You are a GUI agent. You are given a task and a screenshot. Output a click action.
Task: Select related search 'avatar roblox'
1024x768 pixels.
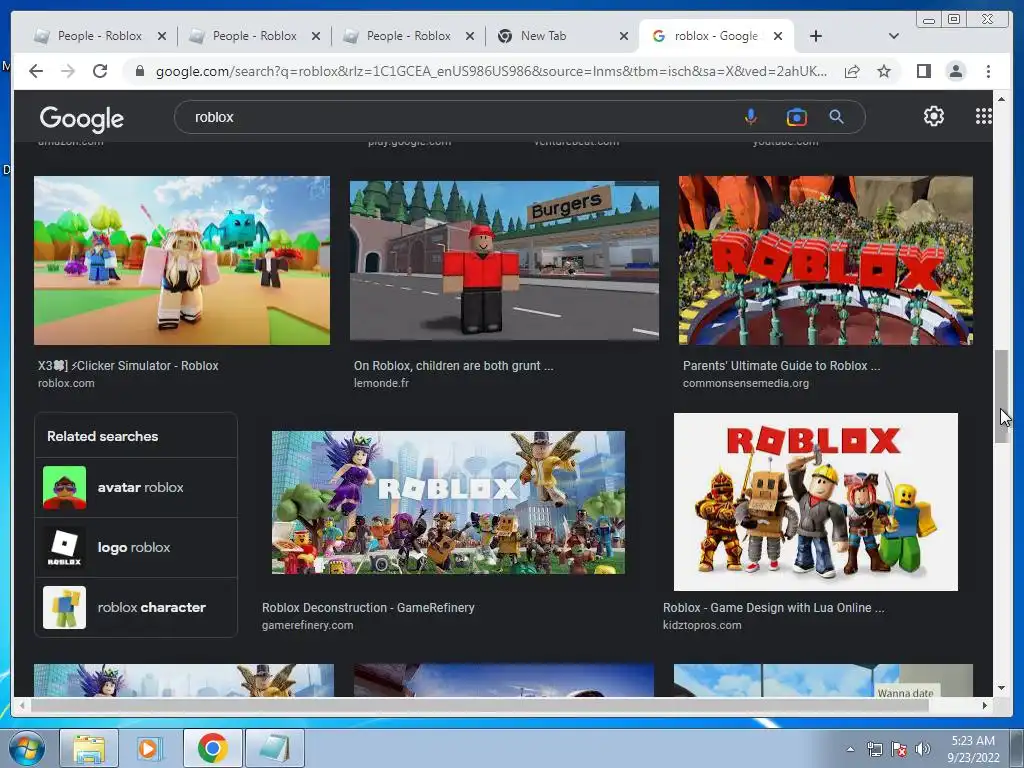click(x=136, y=487)
